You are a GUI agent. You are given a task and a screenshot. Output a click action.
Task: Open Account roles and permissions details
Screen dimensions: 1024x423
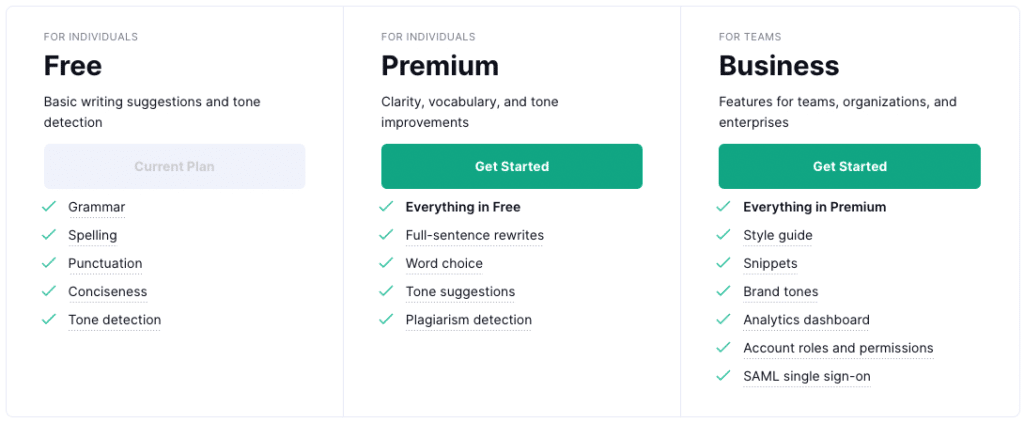click(x=839, y=348)
